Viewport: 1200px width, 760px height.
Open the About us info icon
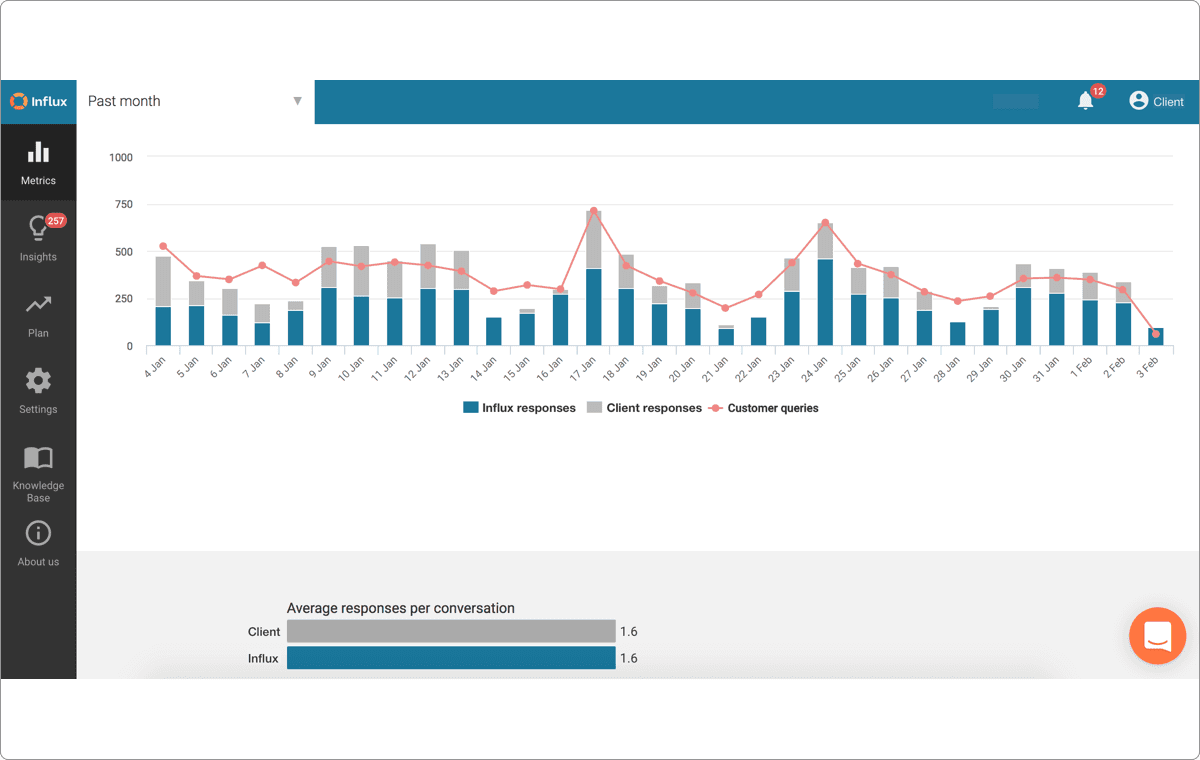click(x=38, y=533)
